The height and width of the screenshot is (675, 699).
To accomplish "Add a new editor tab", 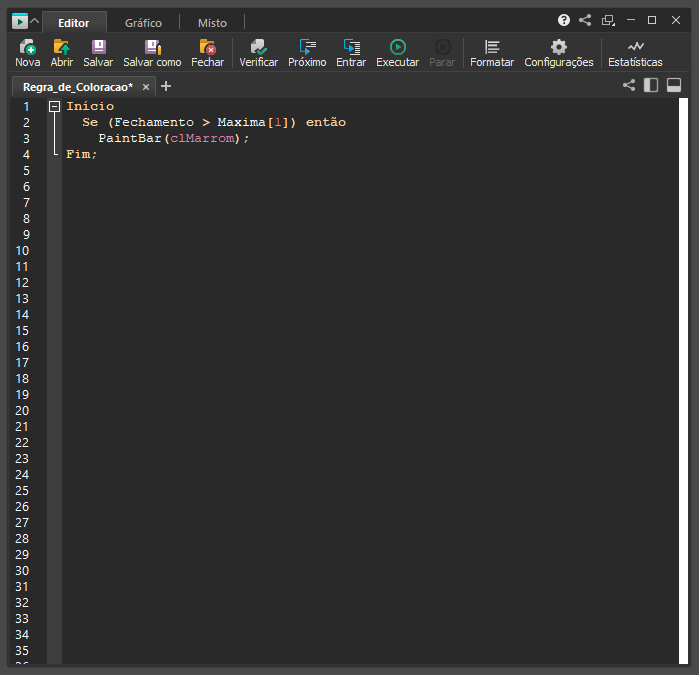I will (166, 87).
